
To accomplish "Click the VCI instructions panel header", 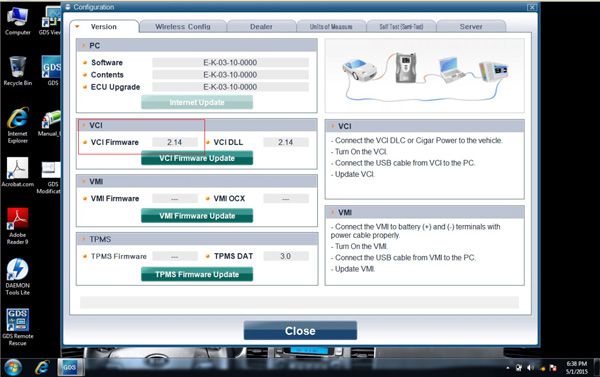I will pos(425,126).
